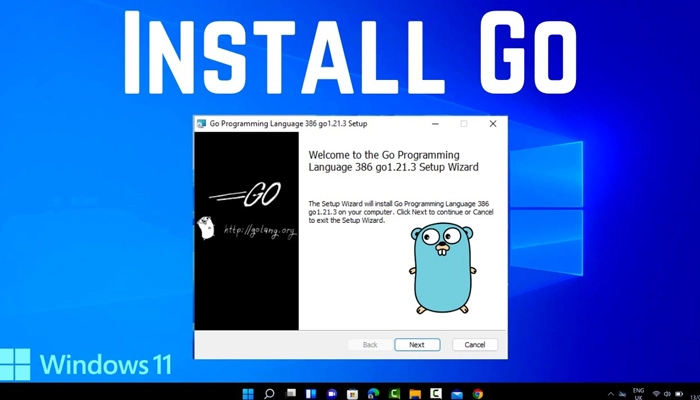The width and height of the screenshot is (700, 400).
Task: Click the Next button in Setup Wizard
Action: click(x=416, y=345)
